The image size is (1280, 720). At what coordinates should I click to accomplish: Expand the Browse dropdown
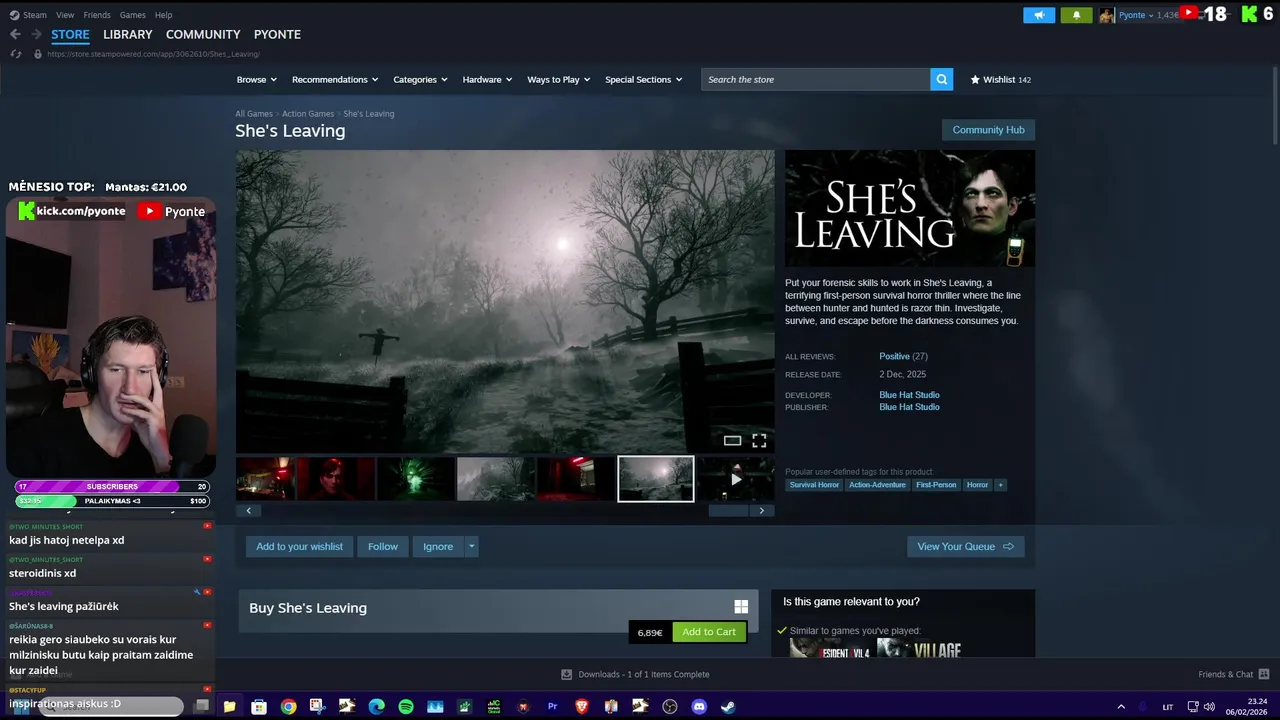(257, 79)
